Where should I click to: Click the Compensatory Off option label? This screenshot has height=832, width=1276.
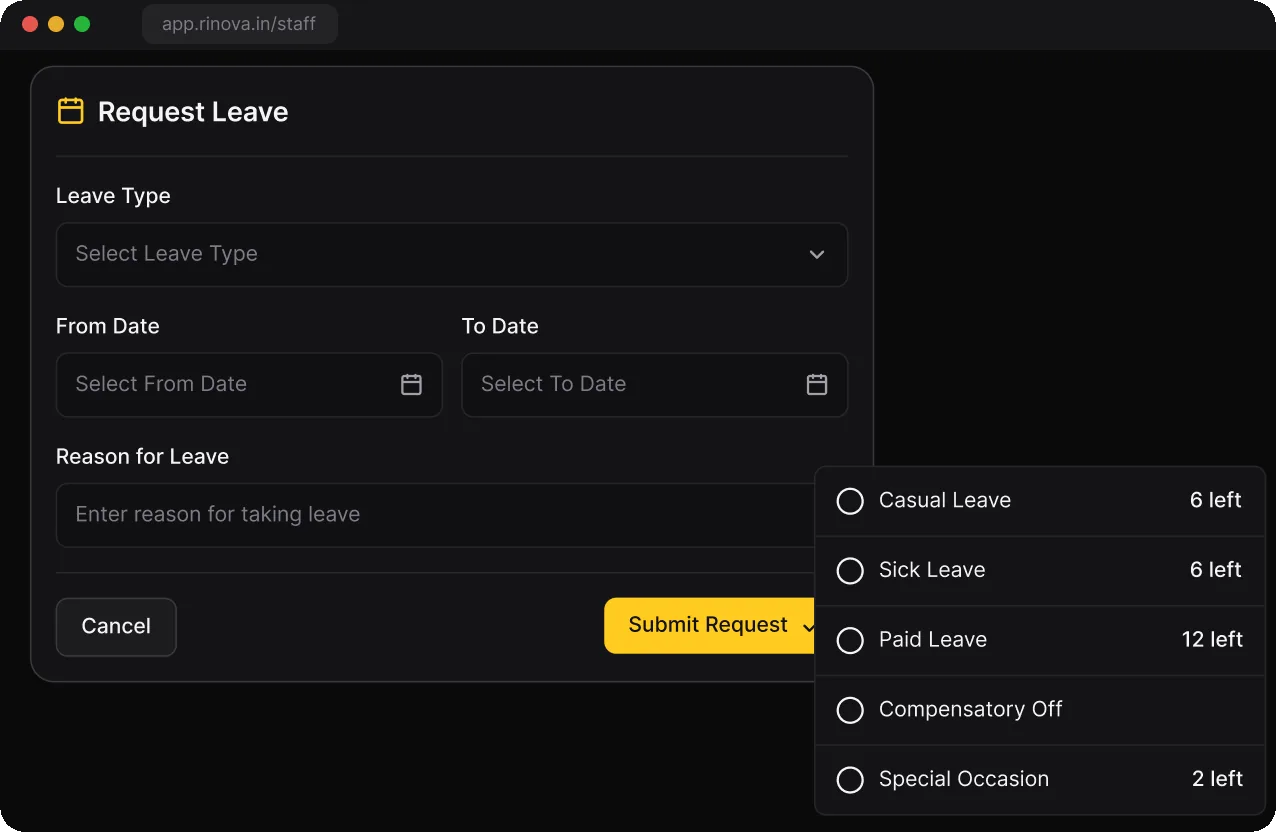tap(970, 709)
